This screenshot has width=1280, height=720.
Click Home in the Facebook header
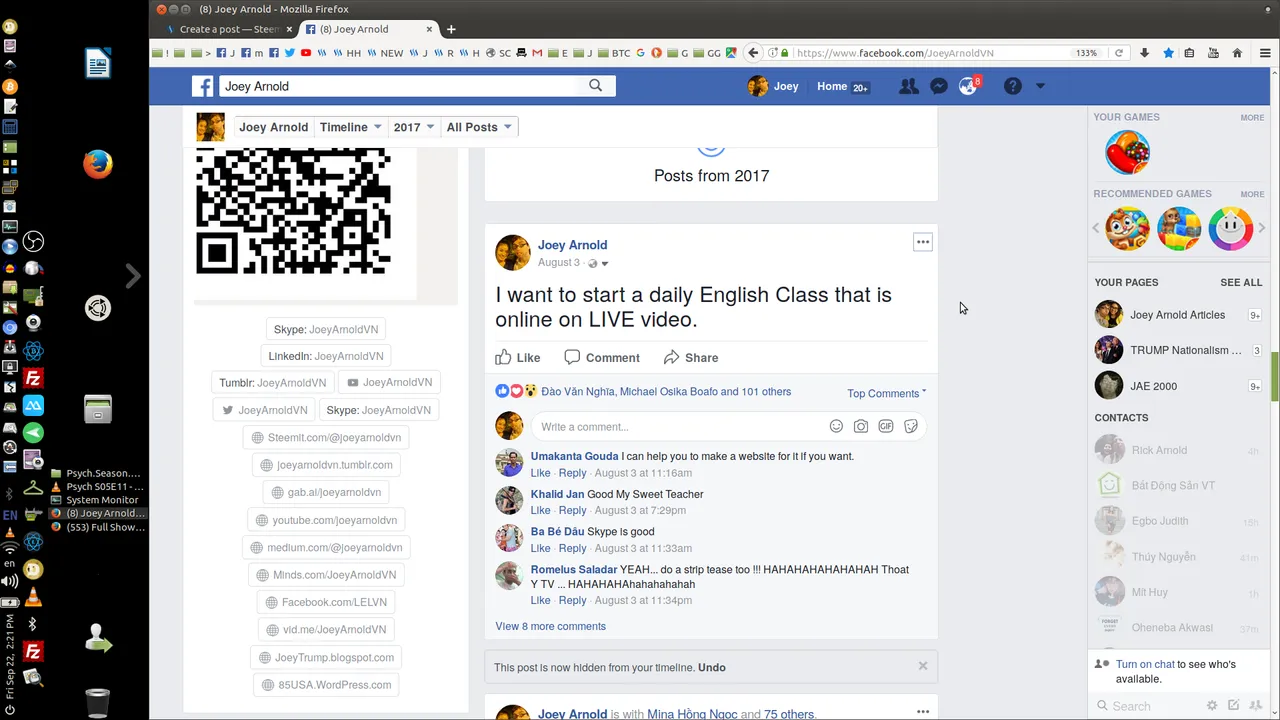[x=832, y=86]
